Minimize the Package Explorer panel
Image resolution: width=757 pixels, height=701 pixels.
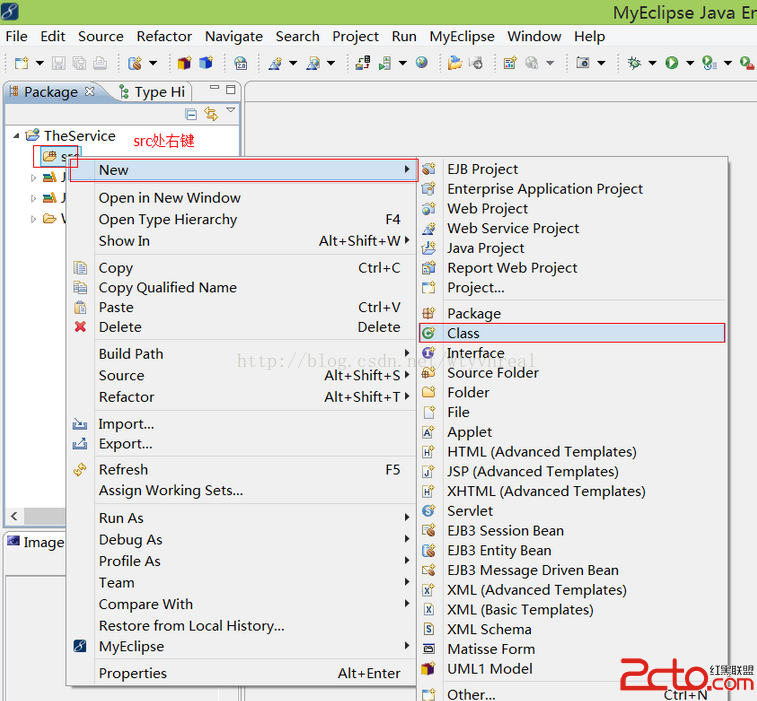click(x=214, y=88)
